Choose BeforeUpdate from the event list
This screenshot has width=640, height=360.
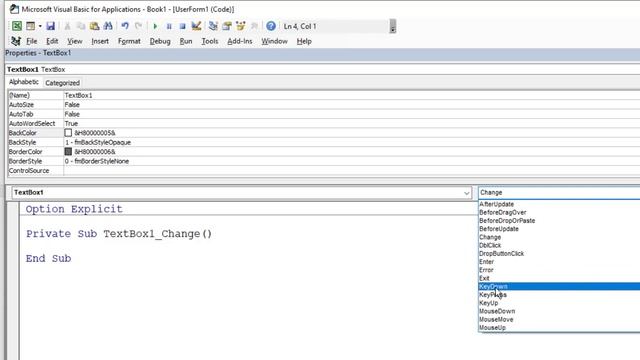tap(559, 229)
